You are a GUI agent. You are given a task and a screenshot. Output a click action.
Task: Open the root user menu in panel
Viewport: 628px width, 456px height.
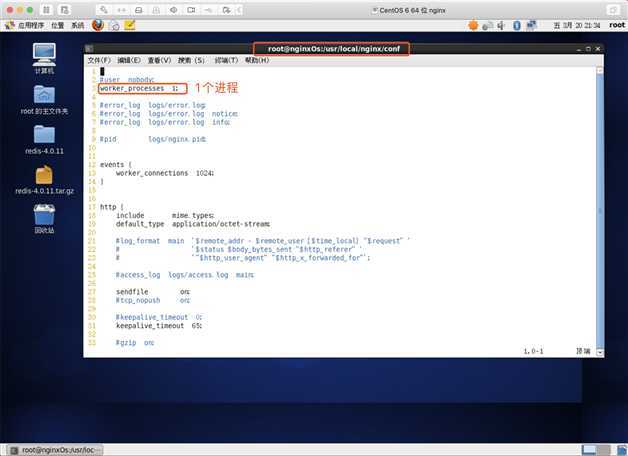(x=617, y=25)
